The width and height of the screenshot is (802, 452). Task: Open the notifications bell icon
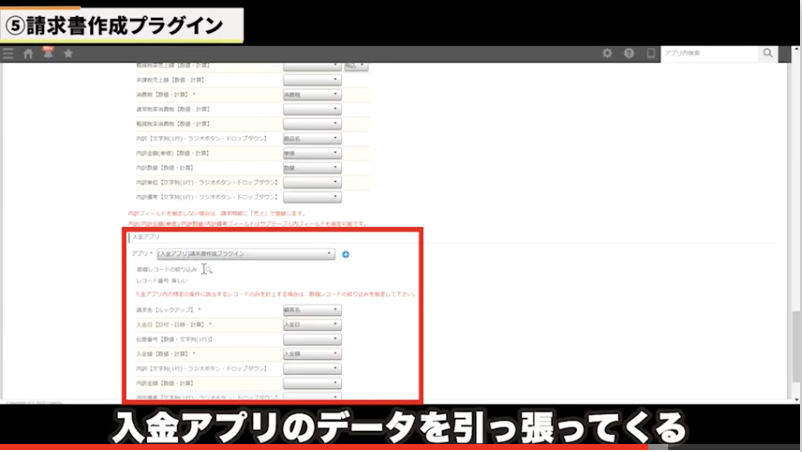pyautogui.click(x=47, y=53)
